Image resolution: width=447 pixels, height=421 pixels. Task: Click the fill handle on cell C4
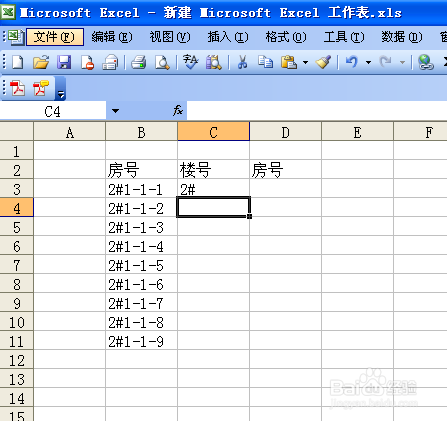pos(250,216)
